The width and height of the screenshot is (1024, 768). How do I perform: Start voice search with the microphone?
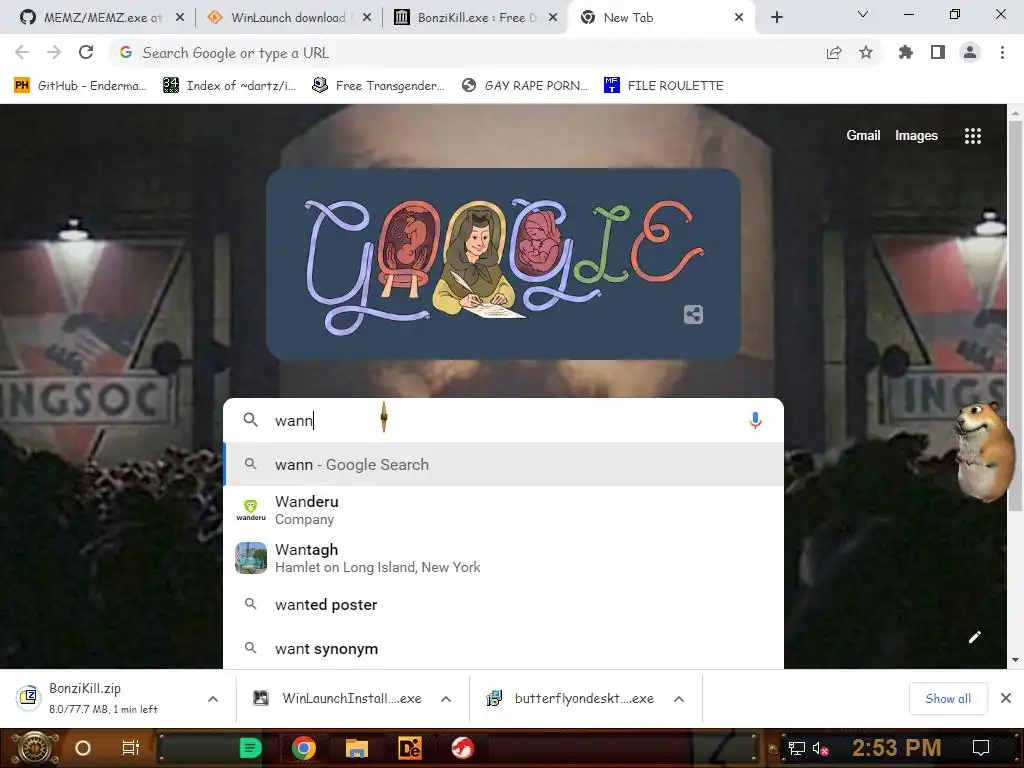point(755,420)
